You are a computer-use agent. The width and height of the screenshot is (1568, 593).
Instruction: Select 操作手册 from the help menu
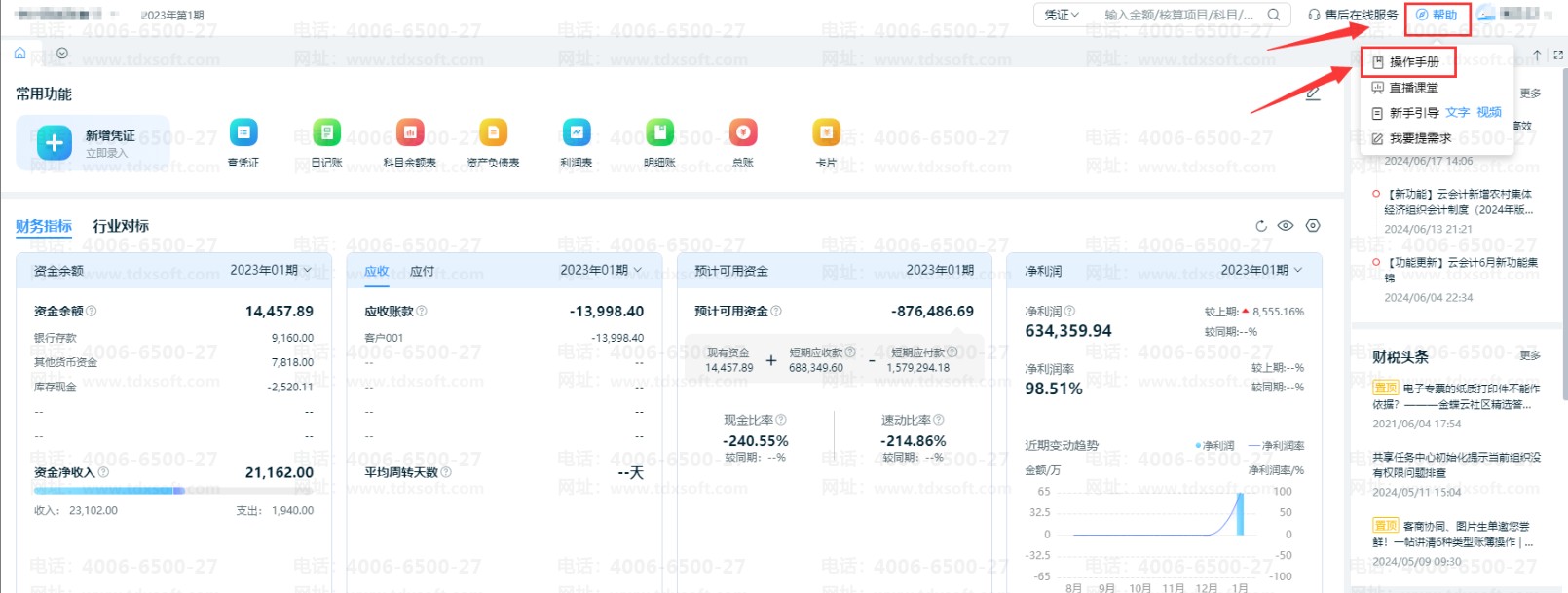pyautogui.click(x=1413, y=62)
